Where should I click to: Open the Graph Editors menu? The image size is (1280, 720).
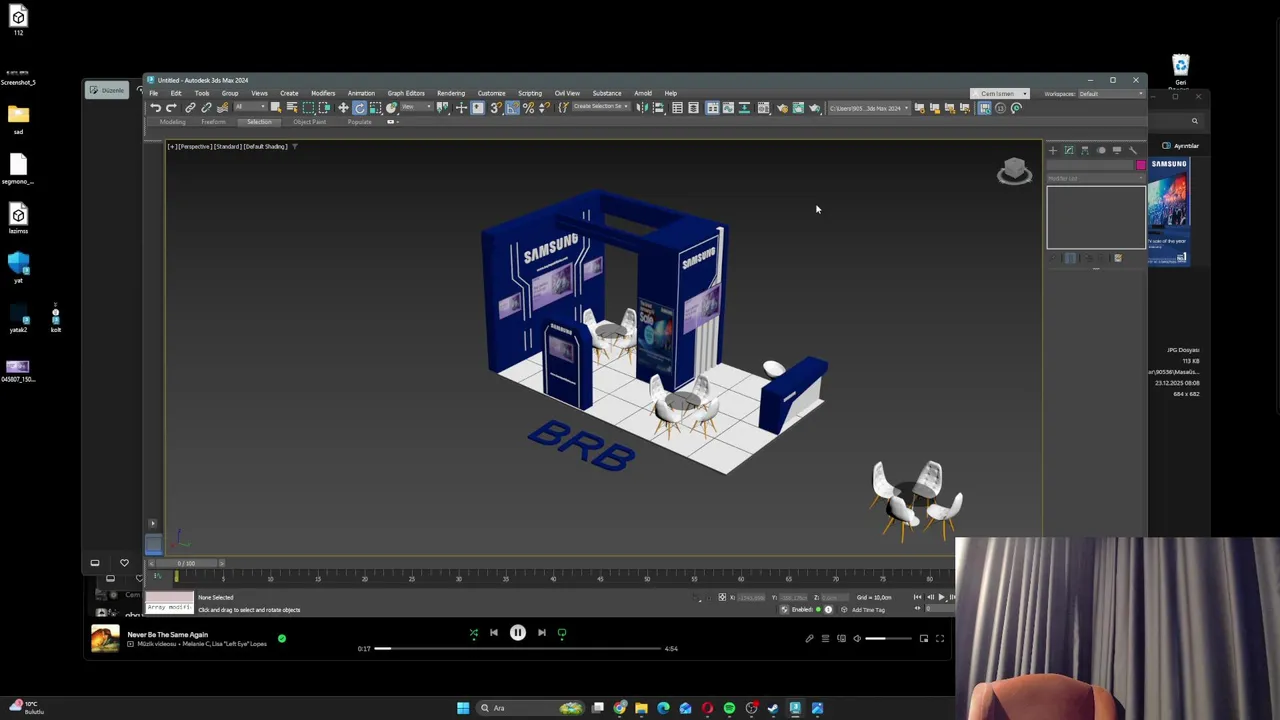pos(406,94)
